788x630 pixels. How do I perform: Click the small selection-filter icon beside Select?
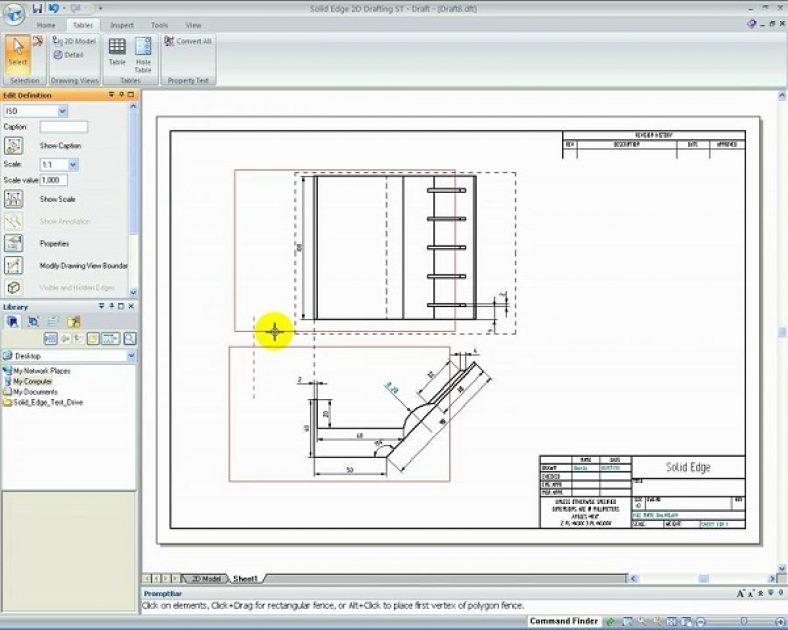[x=38, y=41]
